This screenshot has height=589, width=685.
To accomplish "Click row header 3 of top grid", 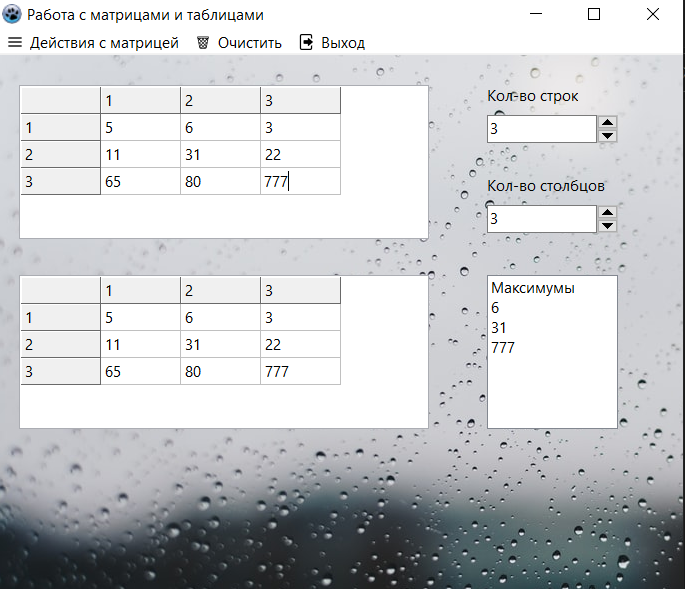I will click(60, 181).
